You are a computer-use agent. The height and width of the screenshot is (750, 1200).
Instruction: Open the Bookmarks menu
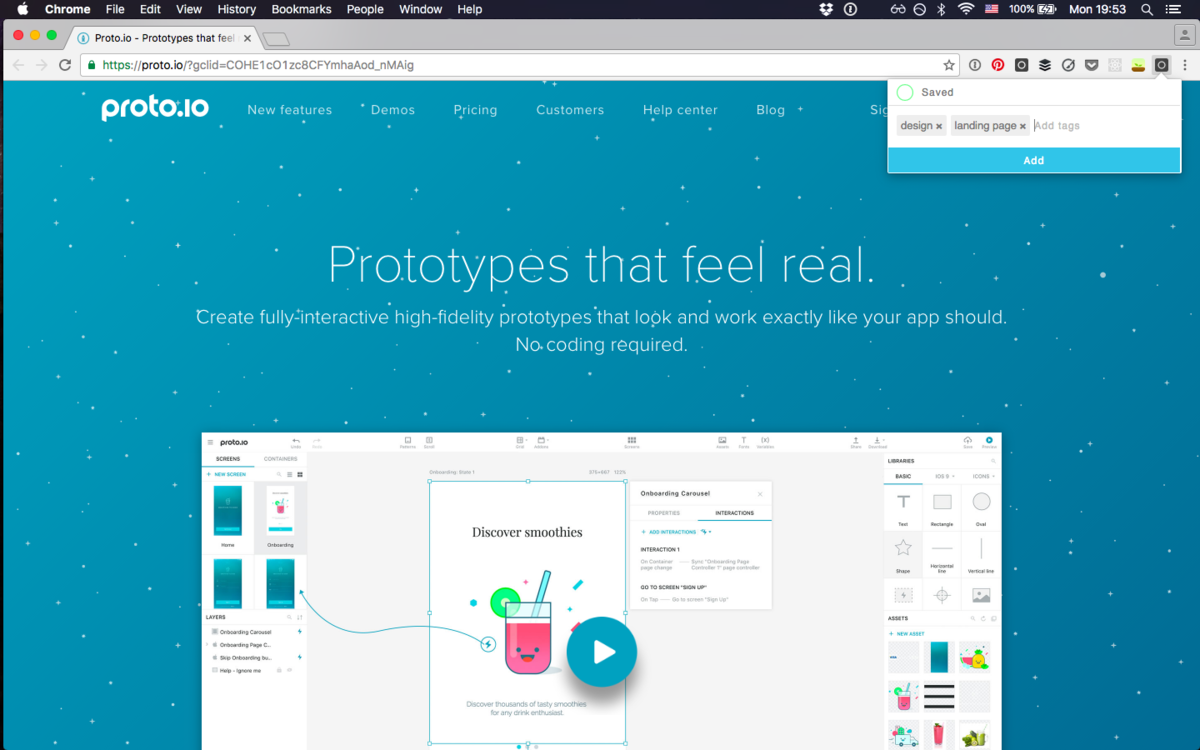point(301,9)
